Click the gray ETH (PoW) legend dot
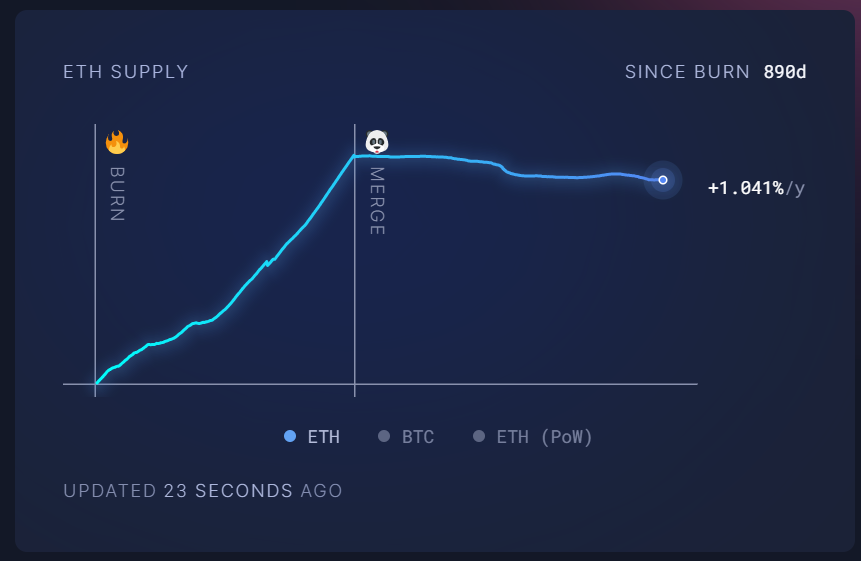 tap(478, 436)
